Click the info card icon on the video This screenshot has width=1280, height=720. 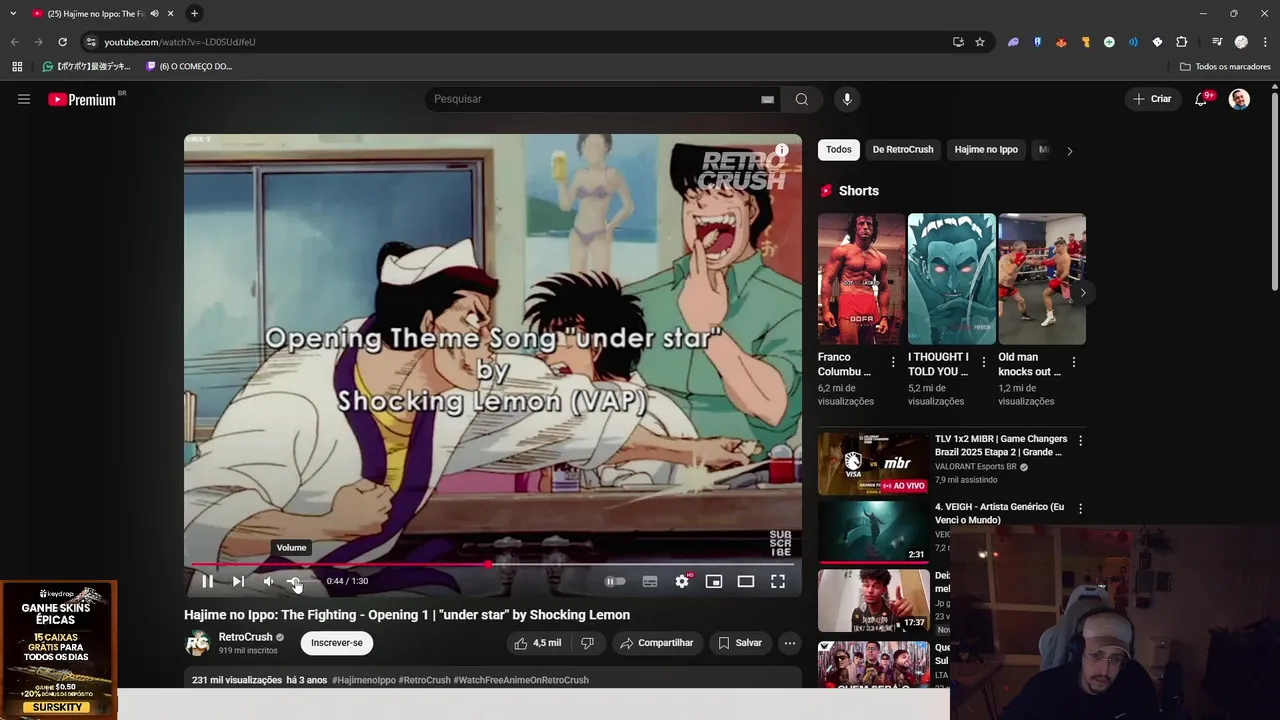782,150
